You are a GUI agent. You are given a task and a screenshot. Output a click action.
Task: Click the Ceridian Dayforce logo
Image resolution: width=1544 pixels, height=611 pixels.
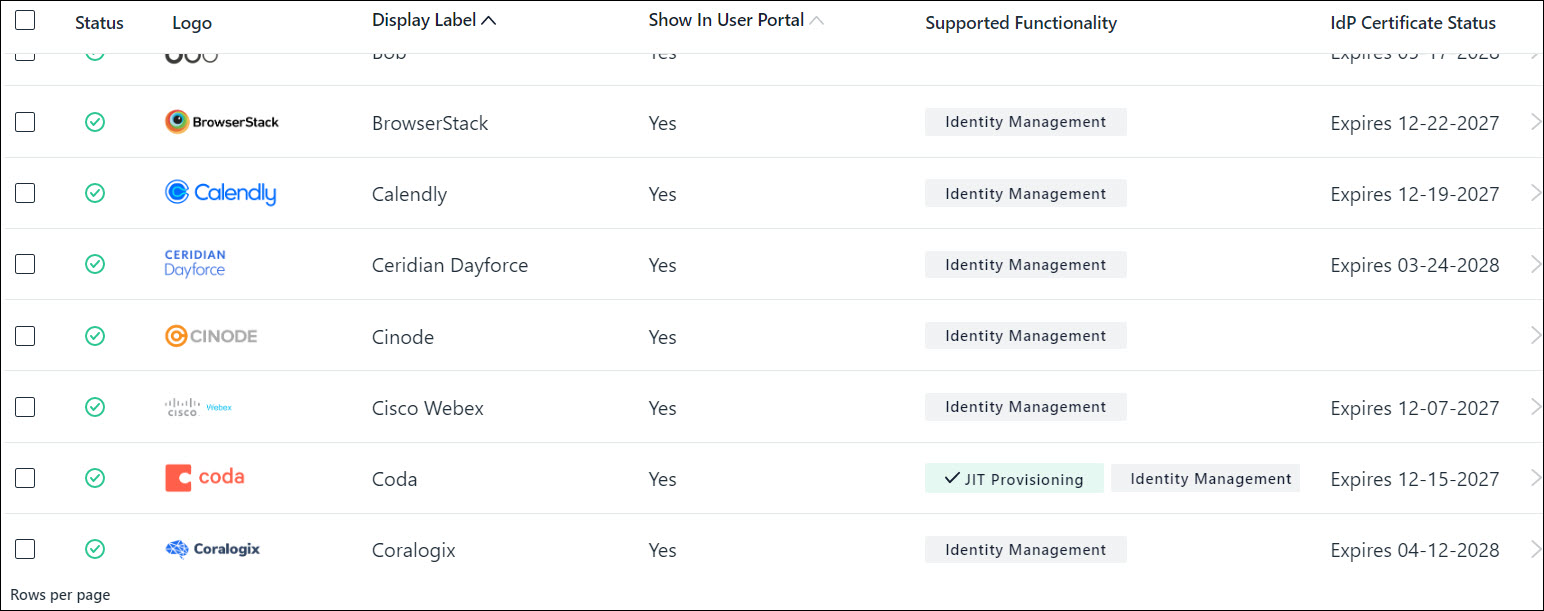[x=195, y=264]
